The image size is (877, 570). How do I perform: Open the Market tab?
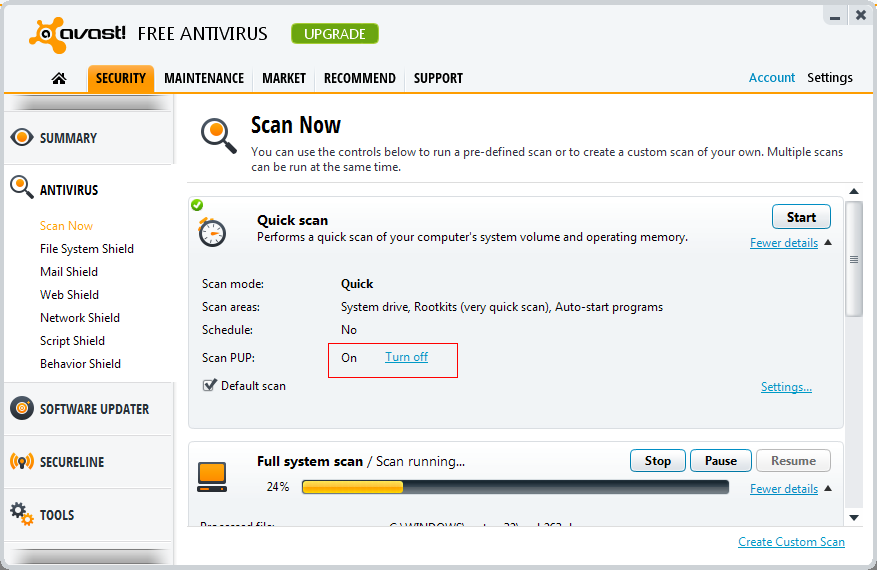pyautogui.click(x=284, y=78)
